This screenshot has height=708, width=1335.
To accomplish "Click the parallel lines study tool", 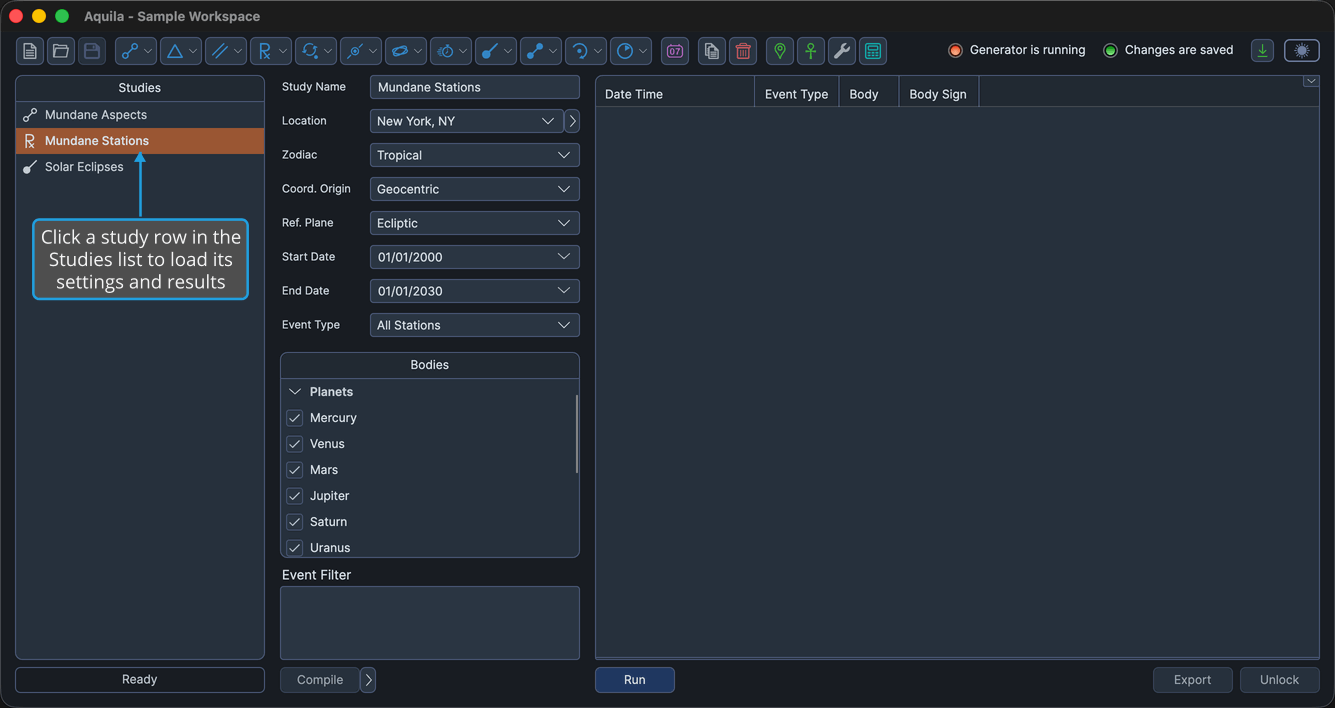I will coord(226,51).
